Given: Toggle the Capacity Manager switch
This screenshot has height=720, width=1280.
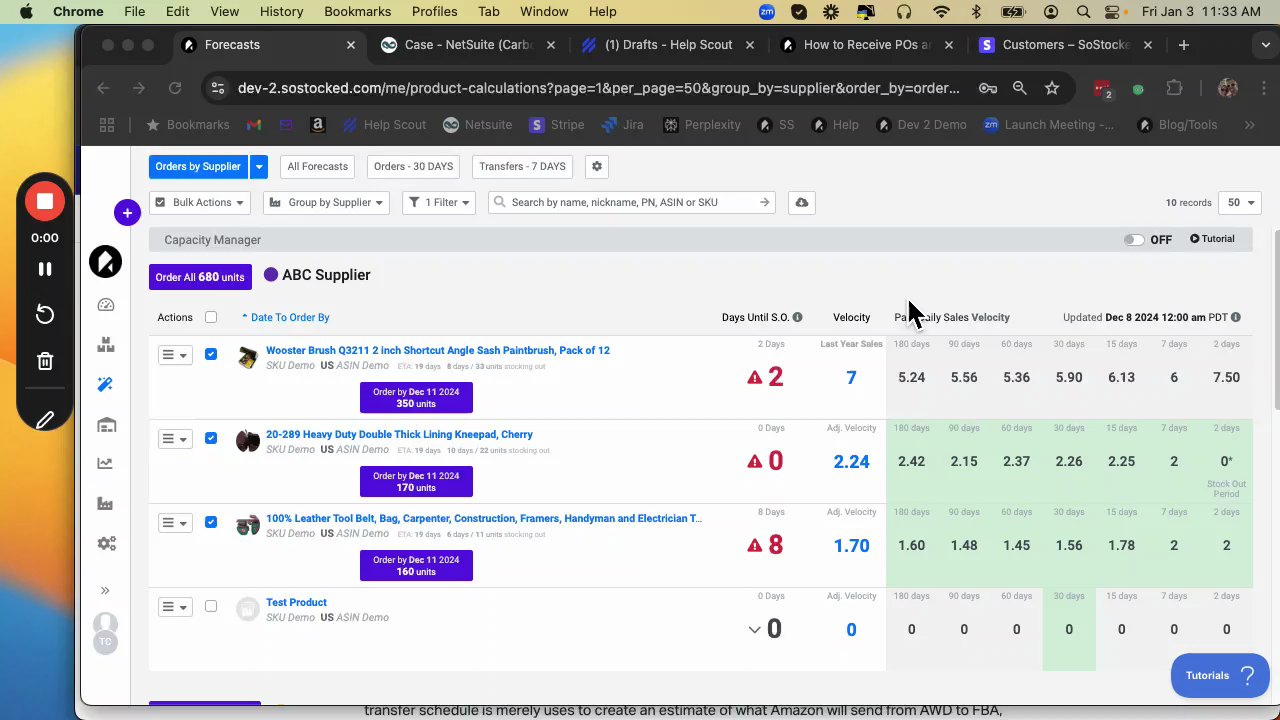Looking at the screenshot, I should coord(1133,240).
